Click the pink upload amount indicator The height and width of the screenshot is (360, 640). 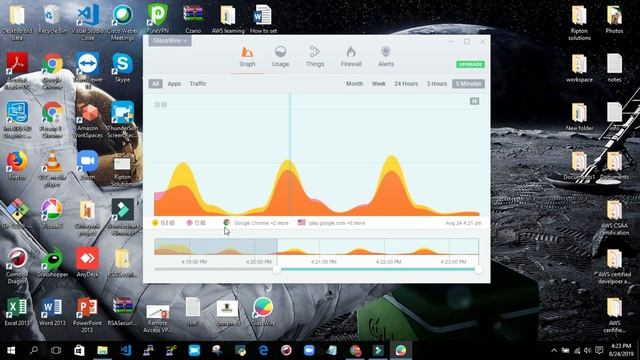(x=196, y=223)
